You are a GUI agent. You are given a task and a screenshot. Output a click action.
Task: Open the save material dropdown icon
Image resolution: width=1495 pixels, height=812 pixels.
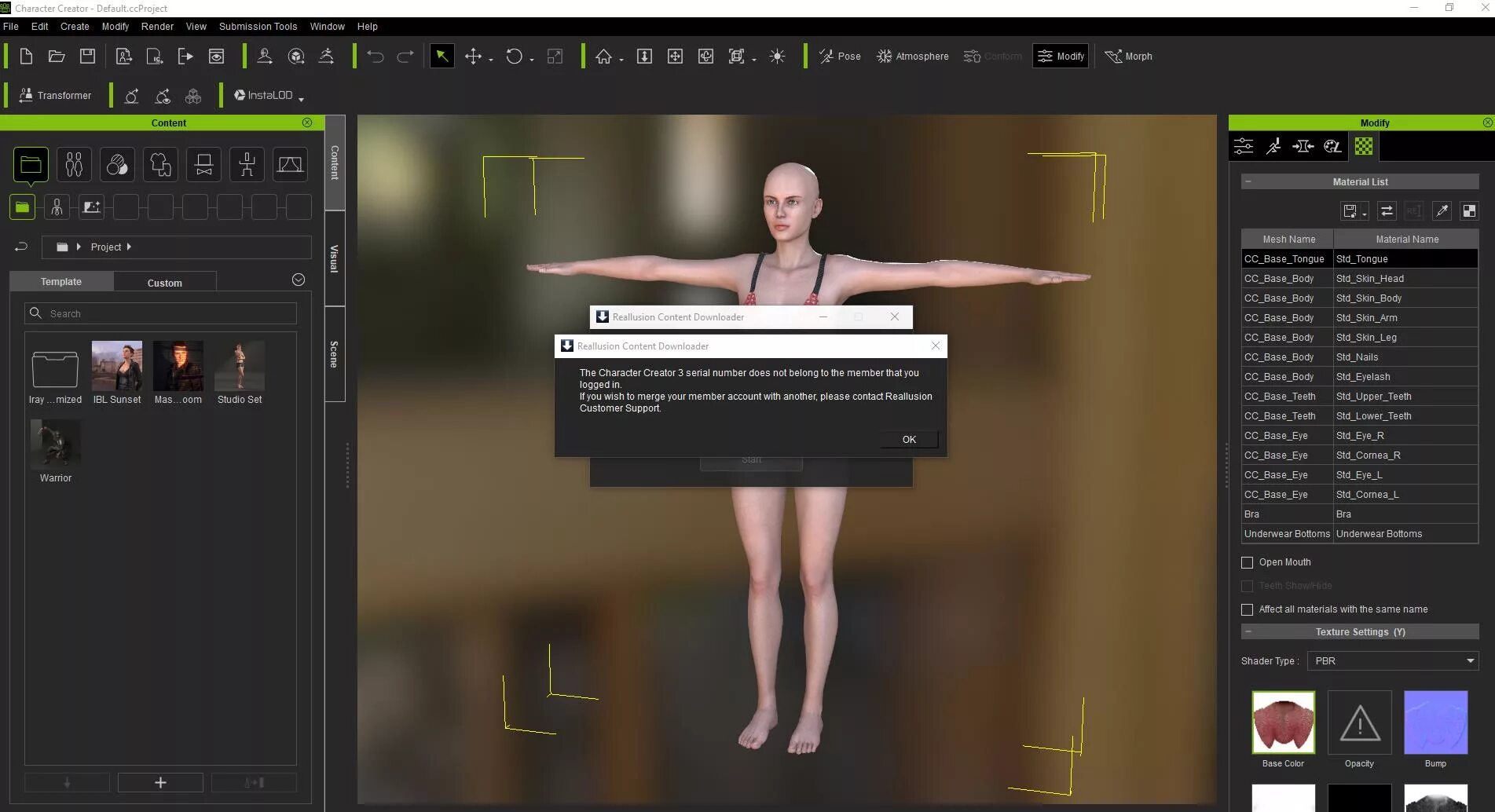click(x=1354, y=211)
